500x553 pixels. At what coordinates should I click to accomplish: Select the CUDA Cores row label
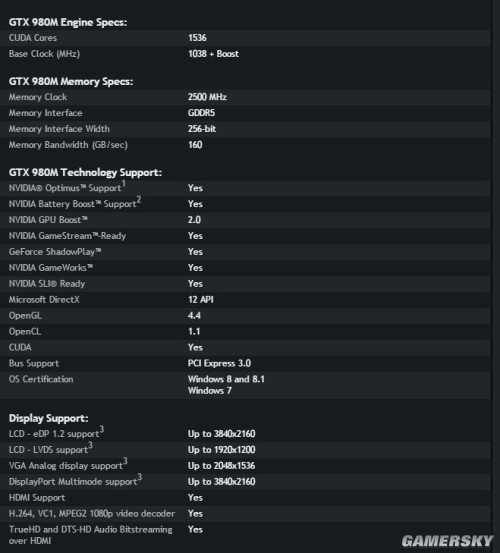pos(33,38)
